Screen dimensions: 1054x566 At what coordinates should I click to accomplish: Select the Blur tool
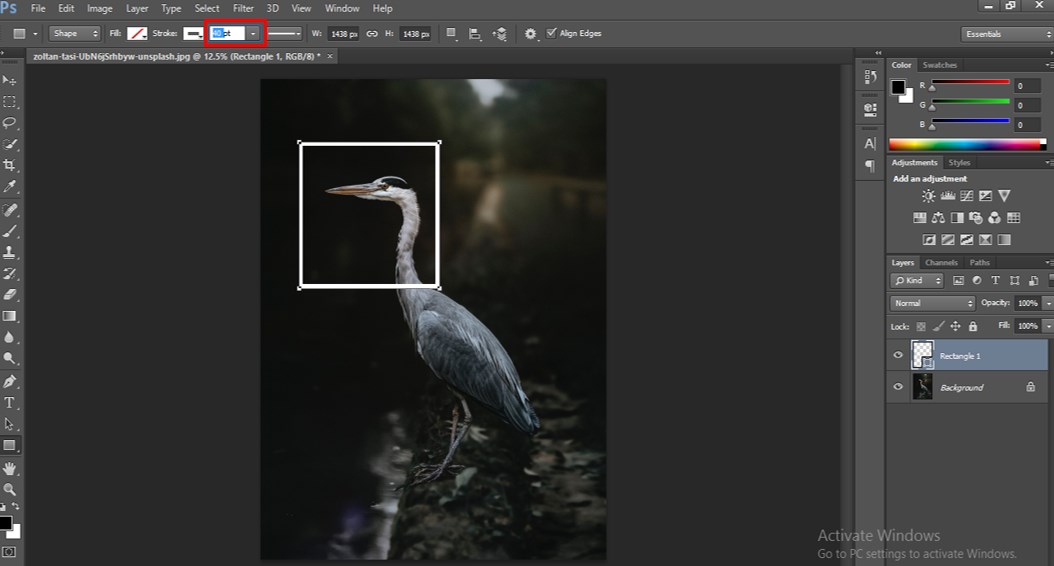click(9, 337)
